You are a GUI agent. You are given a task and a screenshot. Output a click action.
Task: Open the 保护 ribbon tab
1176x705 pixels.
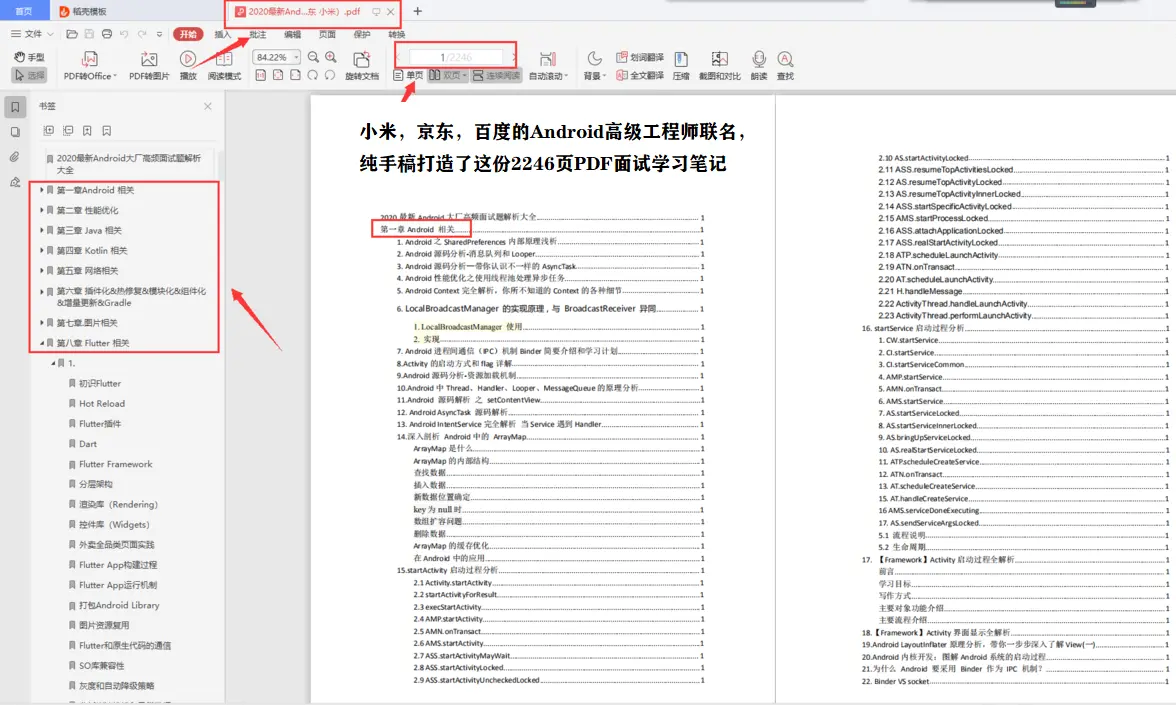(x=362, y=34)
